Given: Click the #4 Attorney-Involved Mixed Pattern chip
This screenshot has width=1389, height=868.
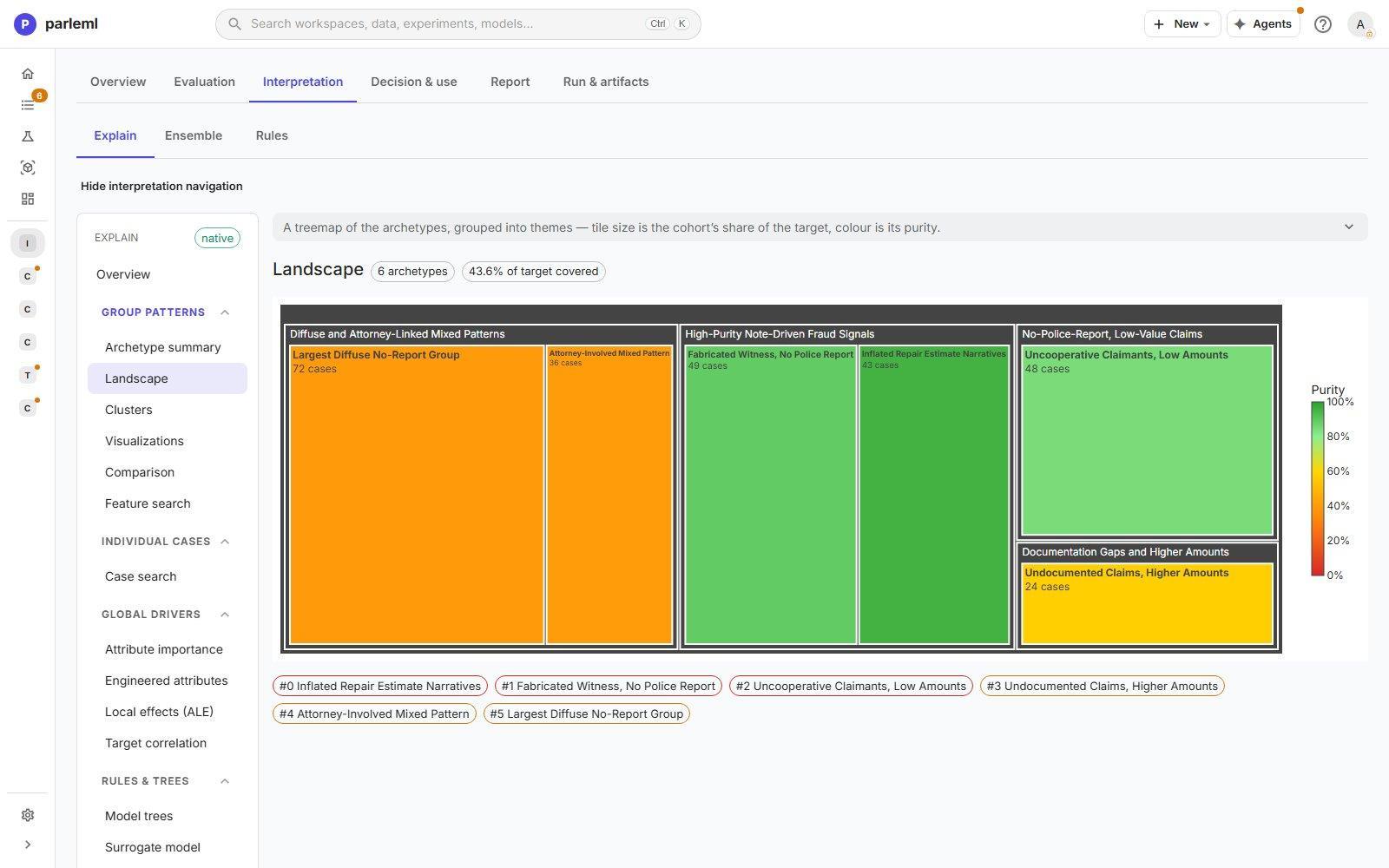Looking at the screenshot, I should coord(374,713).
